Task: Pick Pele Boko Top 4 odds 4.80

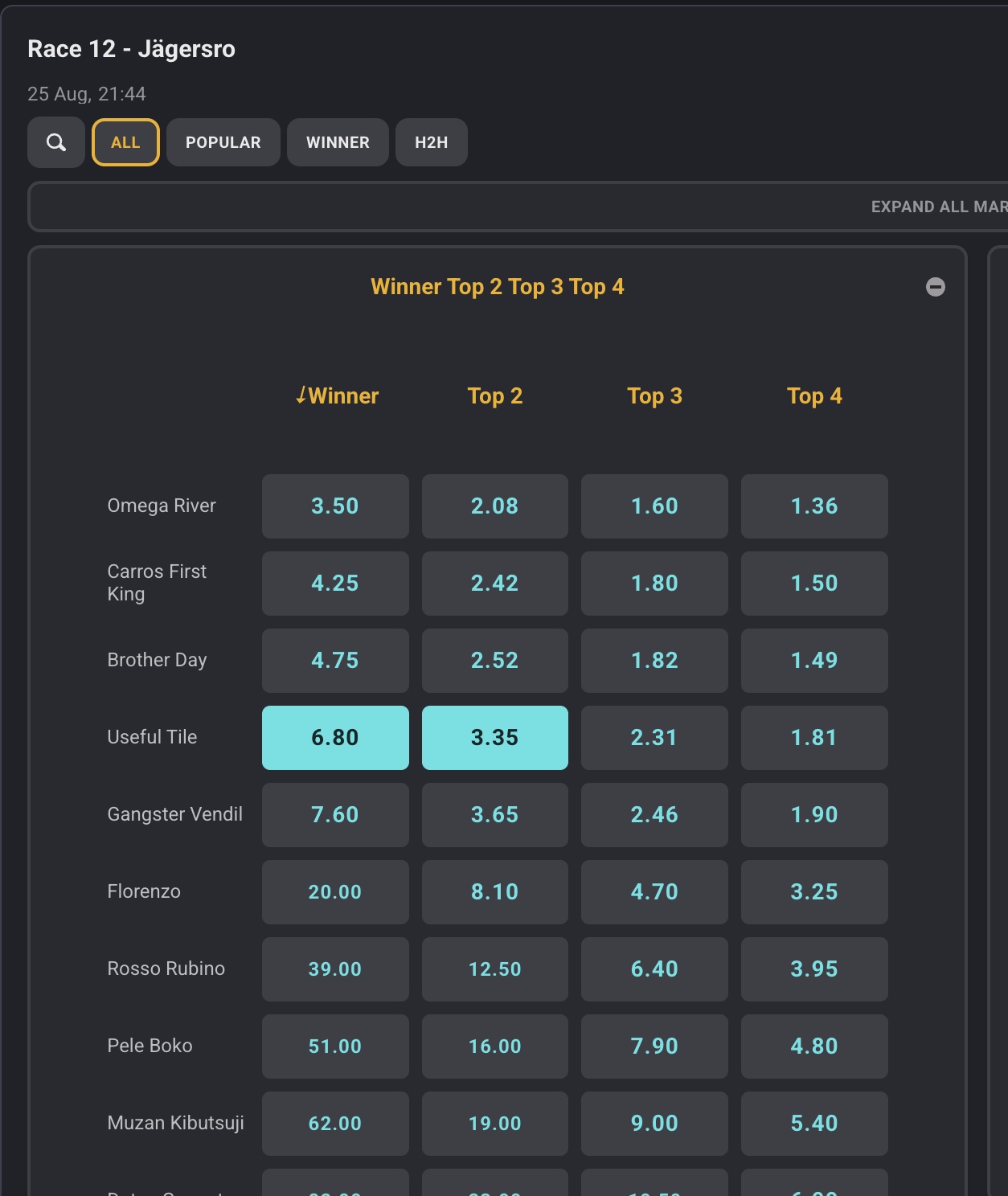Action: click(x=814, y=1046)
